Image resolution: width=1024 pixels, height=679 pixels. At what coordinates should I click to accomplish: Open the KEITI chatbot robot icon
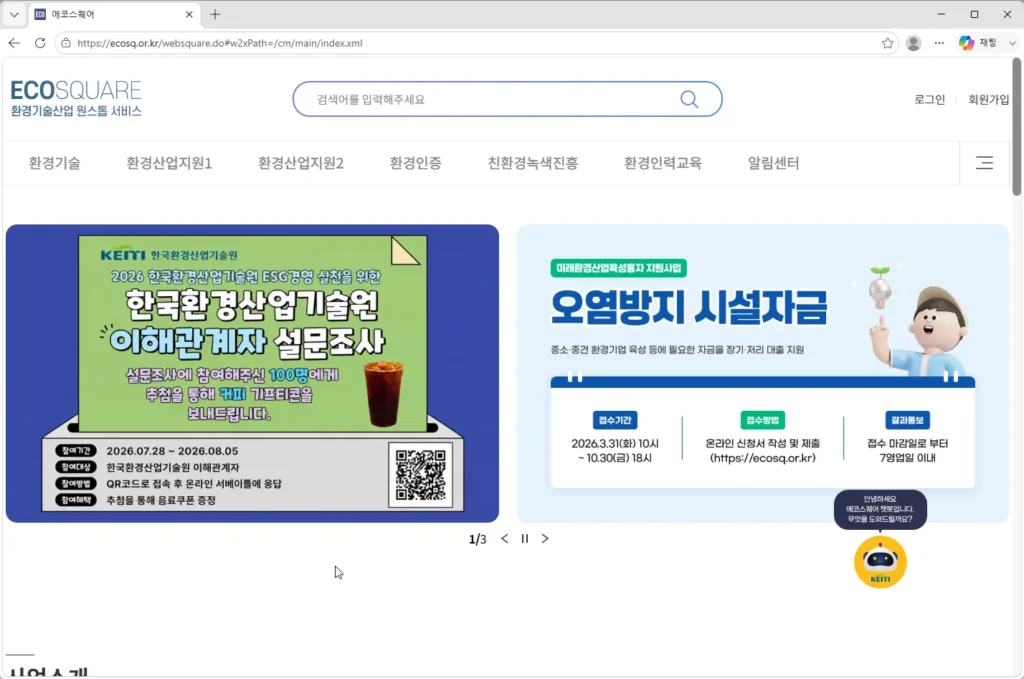point(880,561)
